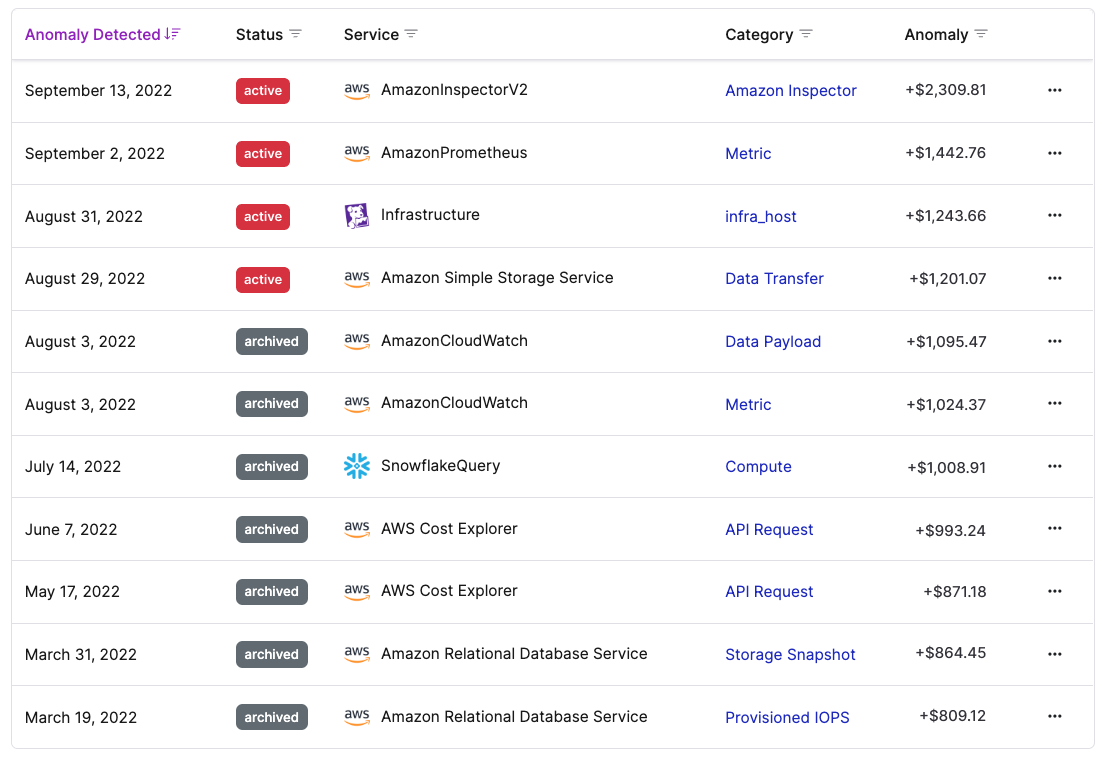
Task: Click the archived badge in the Data Payload row
Action: [x=271, y=342]
